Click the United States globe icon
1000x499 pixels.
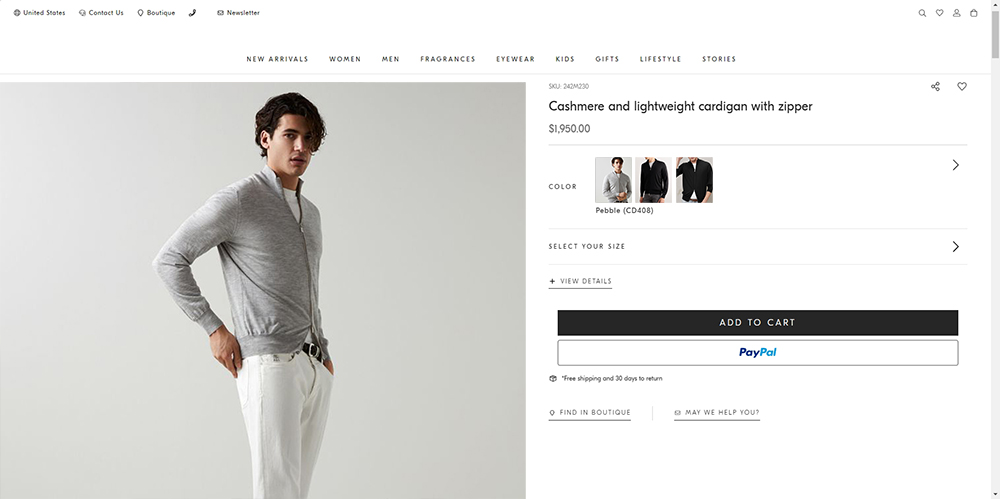tap(17, 13)
